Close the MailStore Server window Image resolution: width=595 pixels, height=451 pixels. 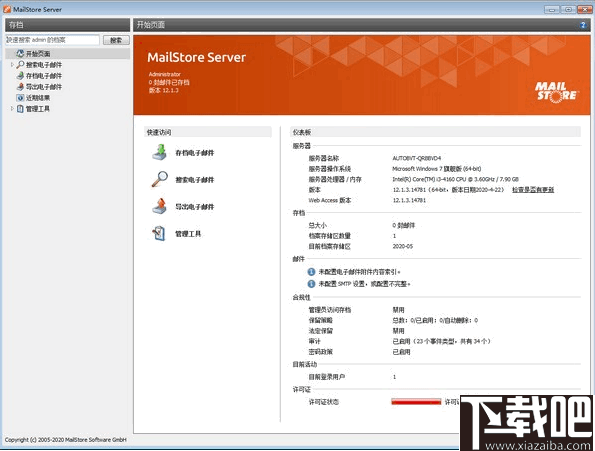(585, 9)
